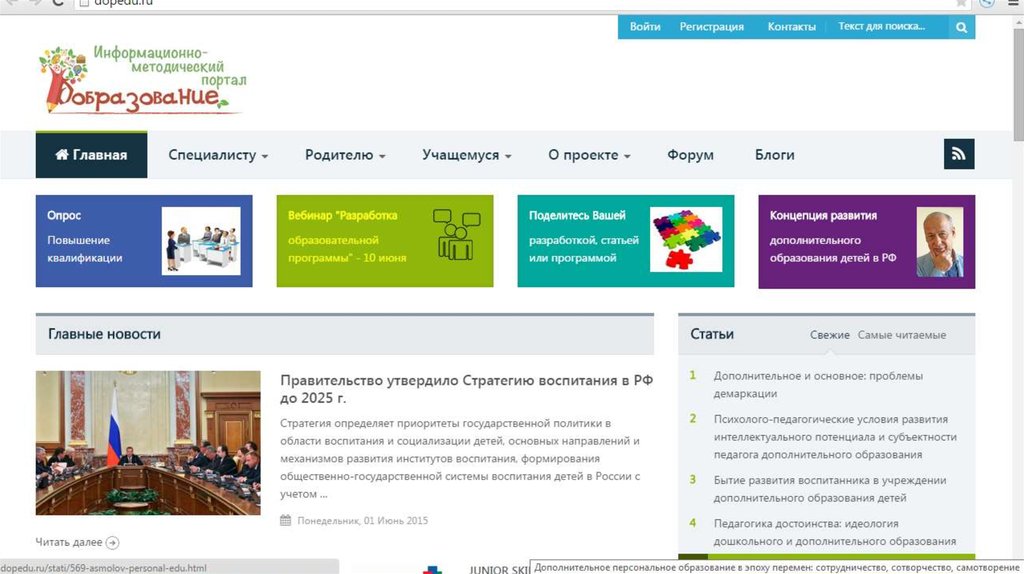This screenshot has width=1024, height=574.
Task: Open Концепция развития дополнительного образования banner
Action: [867, 242]
